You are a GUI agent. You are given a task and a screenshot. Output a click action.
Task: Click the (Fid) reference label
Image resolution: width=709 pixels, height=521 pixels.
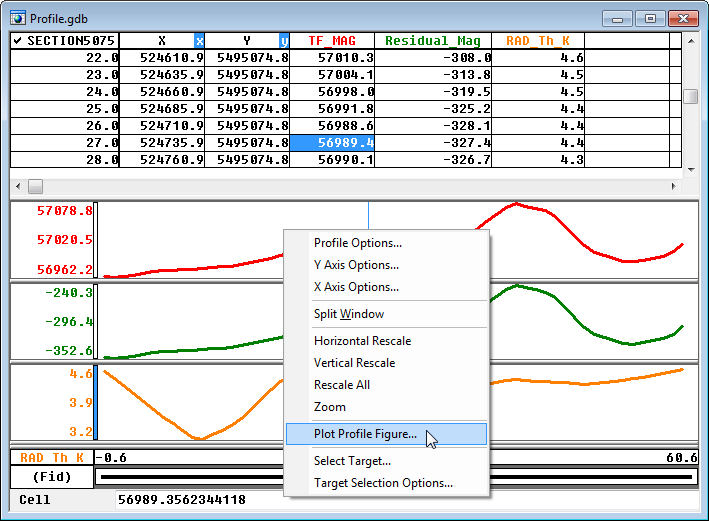click(52, 477)
